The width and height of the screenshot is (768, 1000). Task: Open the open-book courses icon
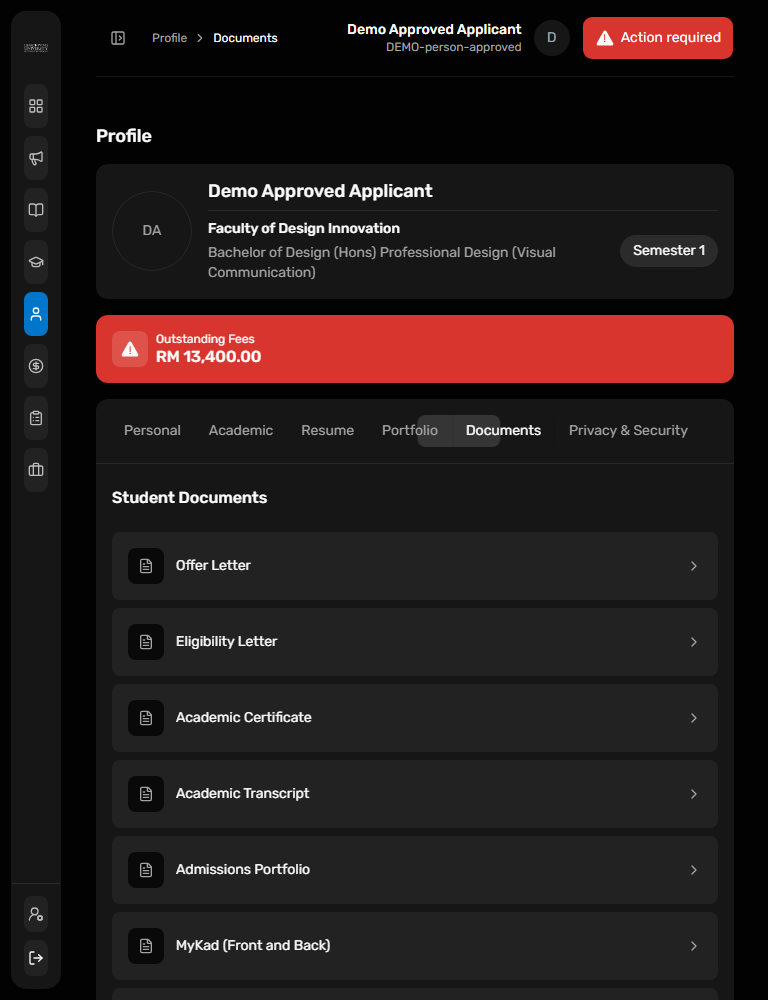tap(36, 210)
